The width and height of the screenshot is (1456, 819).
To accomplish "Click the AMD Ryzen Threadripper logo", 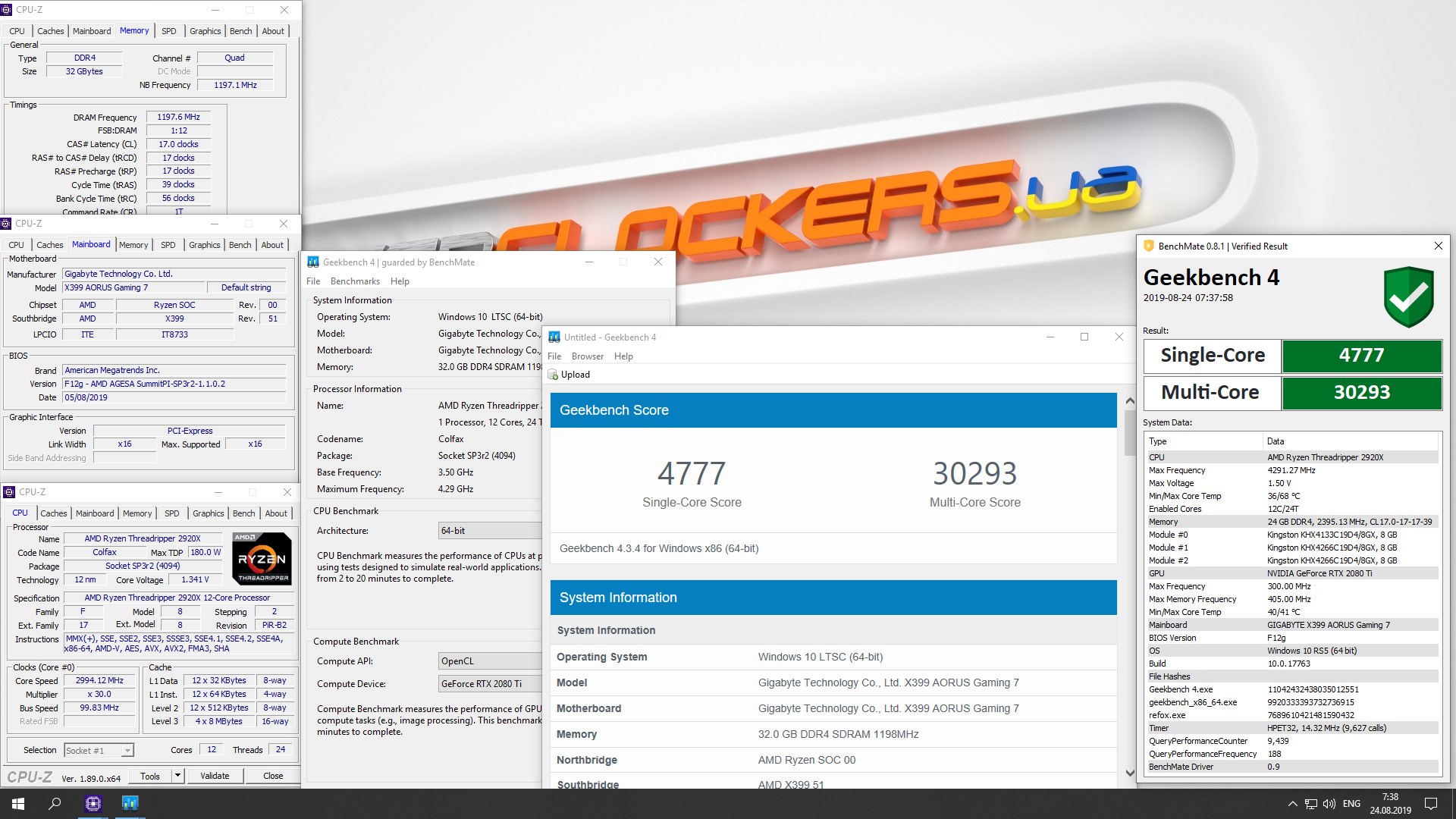I will 262,558.
